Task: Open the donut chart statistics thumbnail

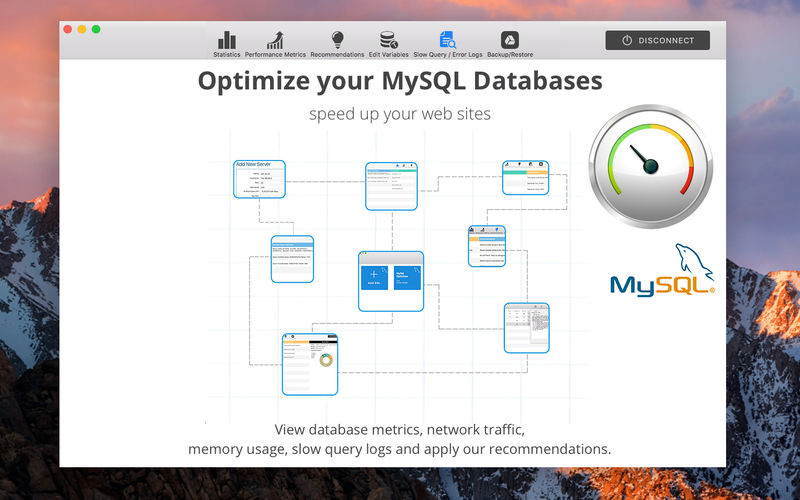Action: [310, 363]
